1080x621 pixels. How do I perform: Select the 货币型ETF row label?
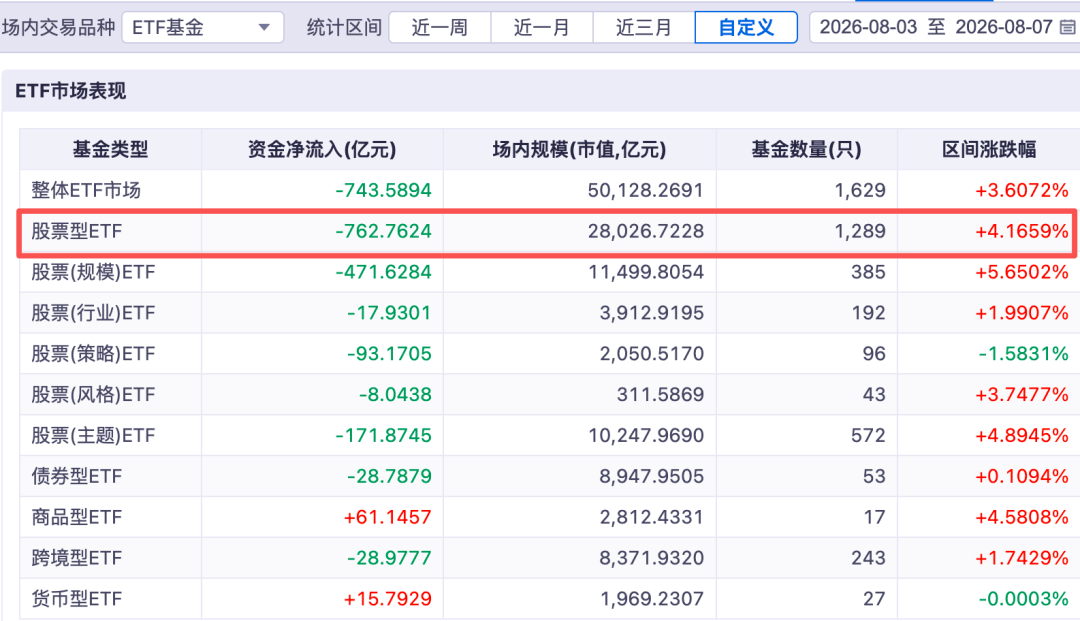pyautogui.click(x=76, y=599)
